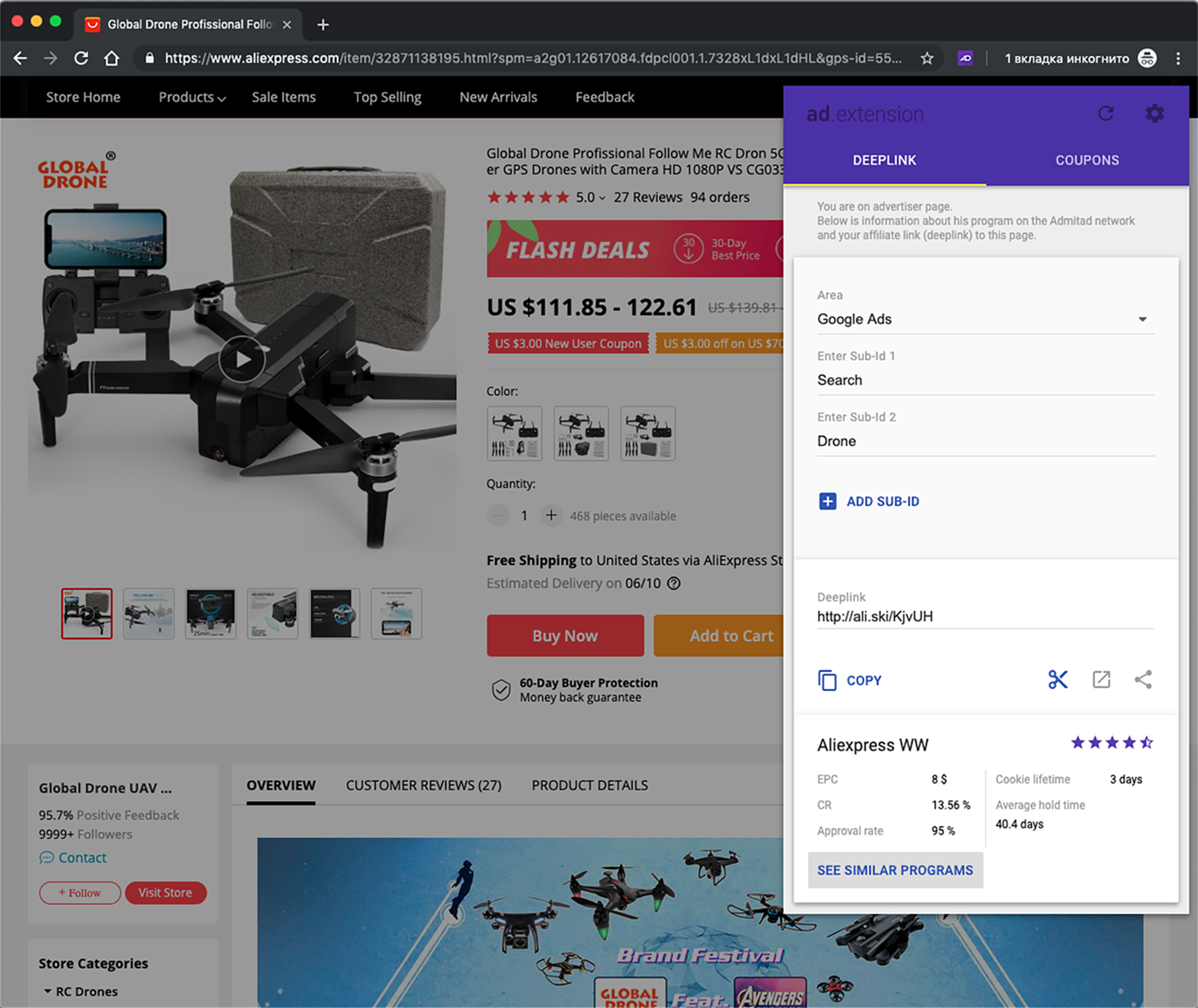Click SEE SIMILAR PROGRAMS button
Screen dimensions: 1198x1008
click(x=895, y=870)
